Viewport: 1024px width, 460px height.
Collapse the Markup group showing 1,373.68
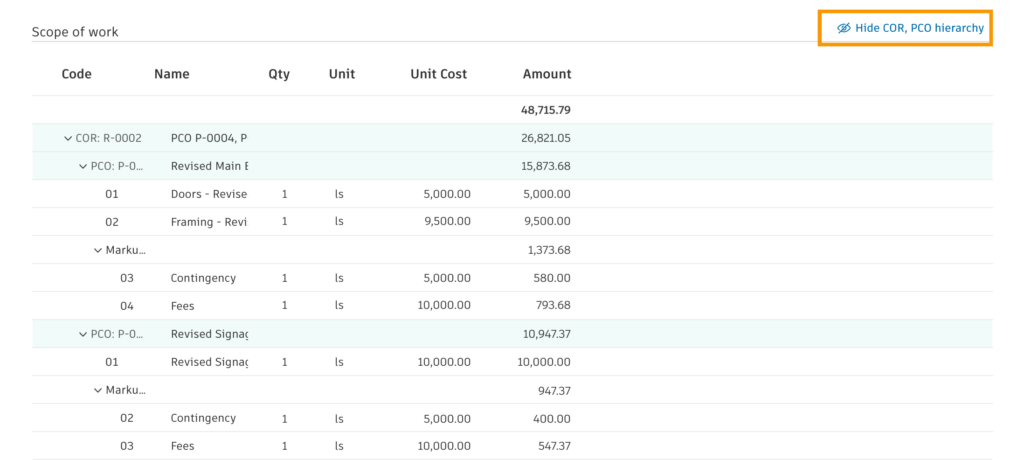98,250
